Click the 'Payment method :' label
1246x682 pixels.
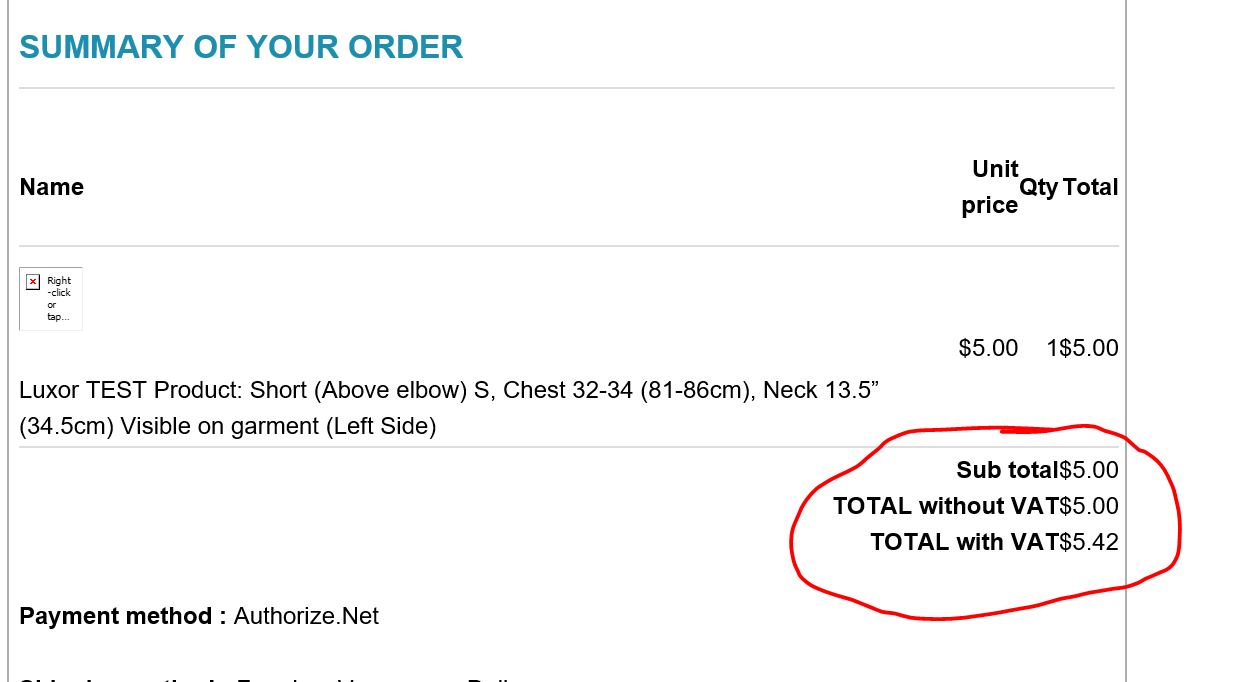[123, 616]
